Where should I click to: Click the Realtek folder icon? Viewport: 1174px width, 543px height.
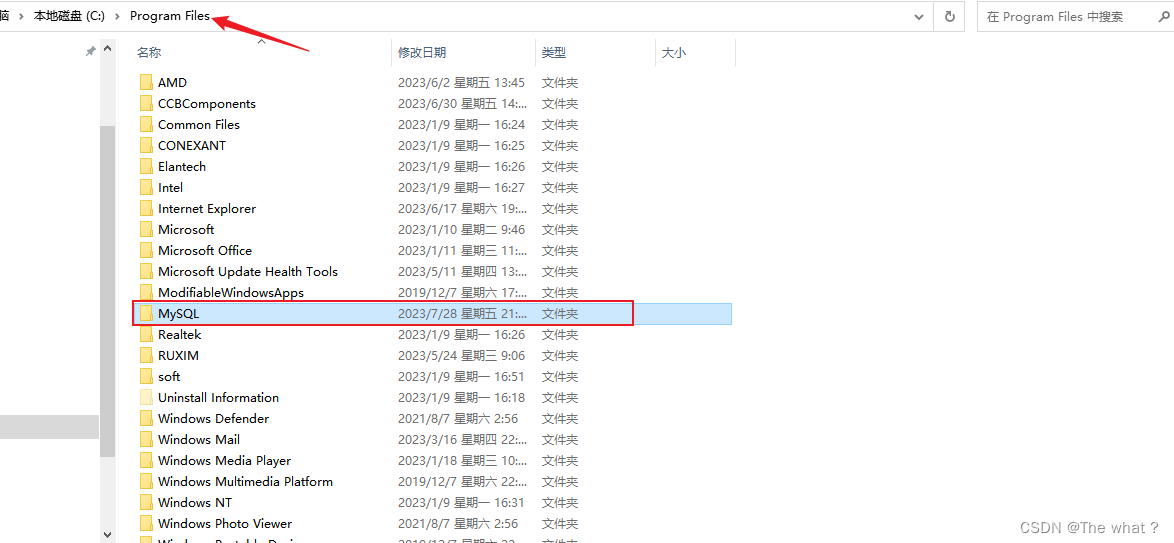(x=146, y=334)
